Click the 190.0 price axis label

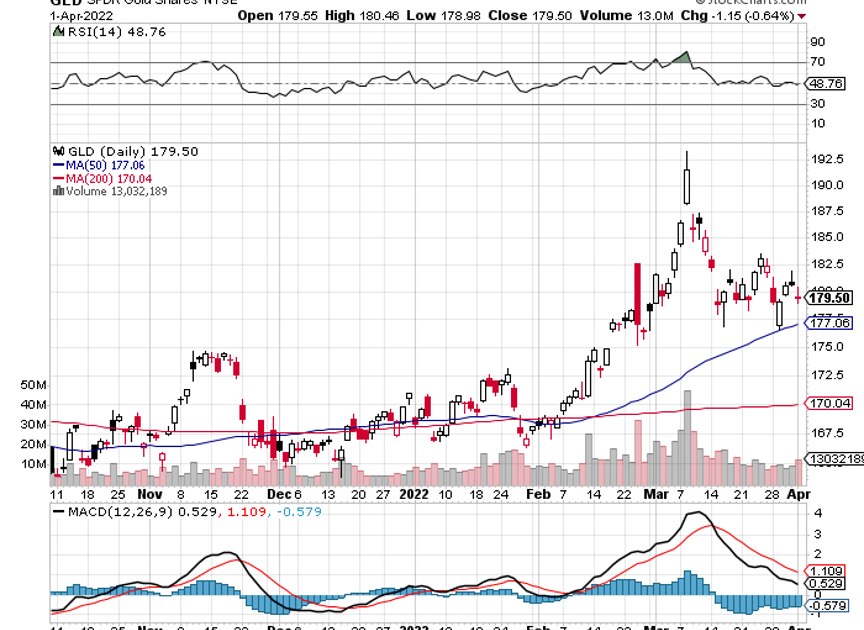point(827,185)
